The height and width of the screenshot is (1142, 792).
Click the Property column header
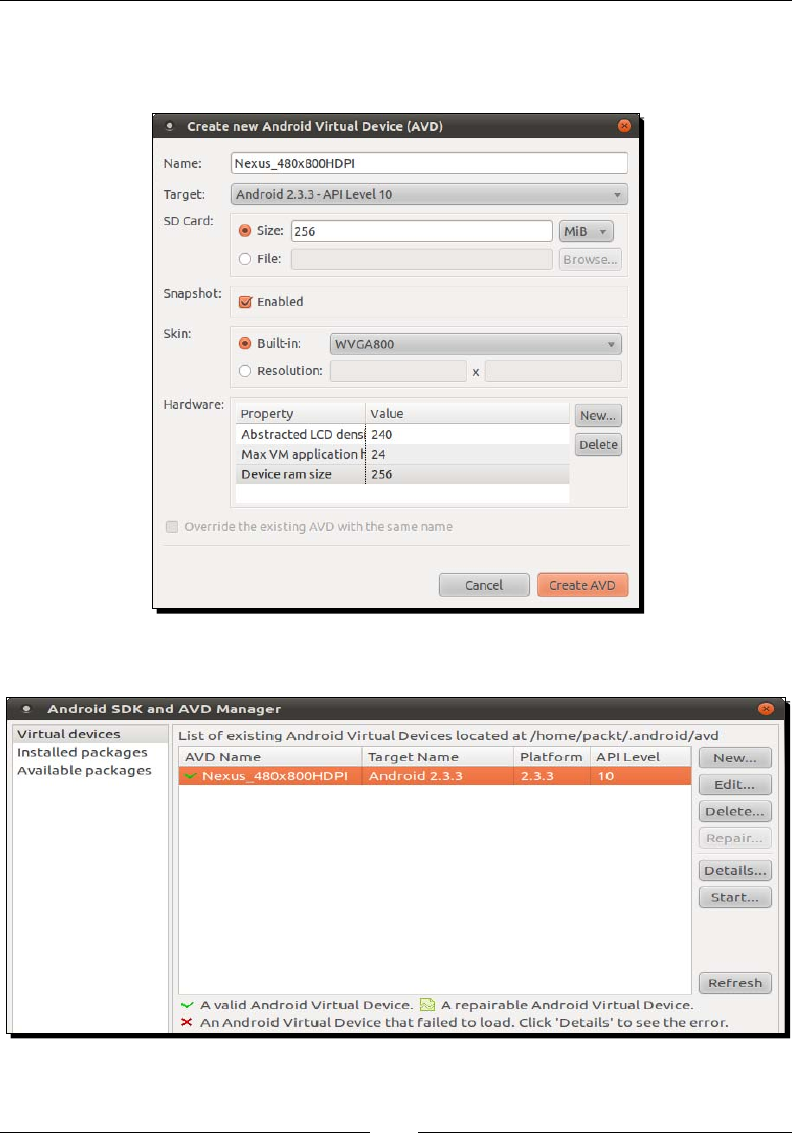300,414
